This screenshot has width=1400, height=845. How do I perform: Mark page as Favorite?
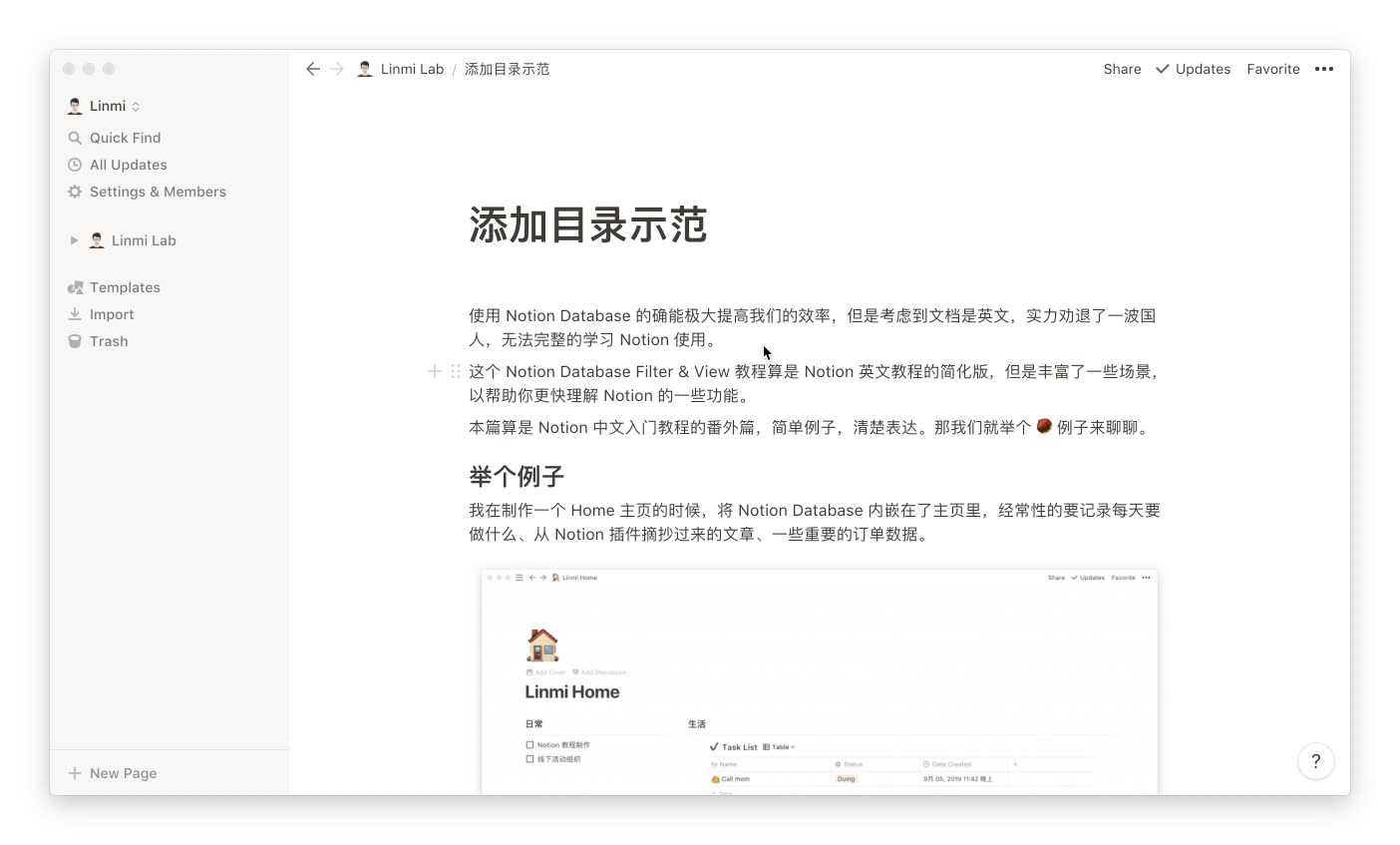[1273, 69]
